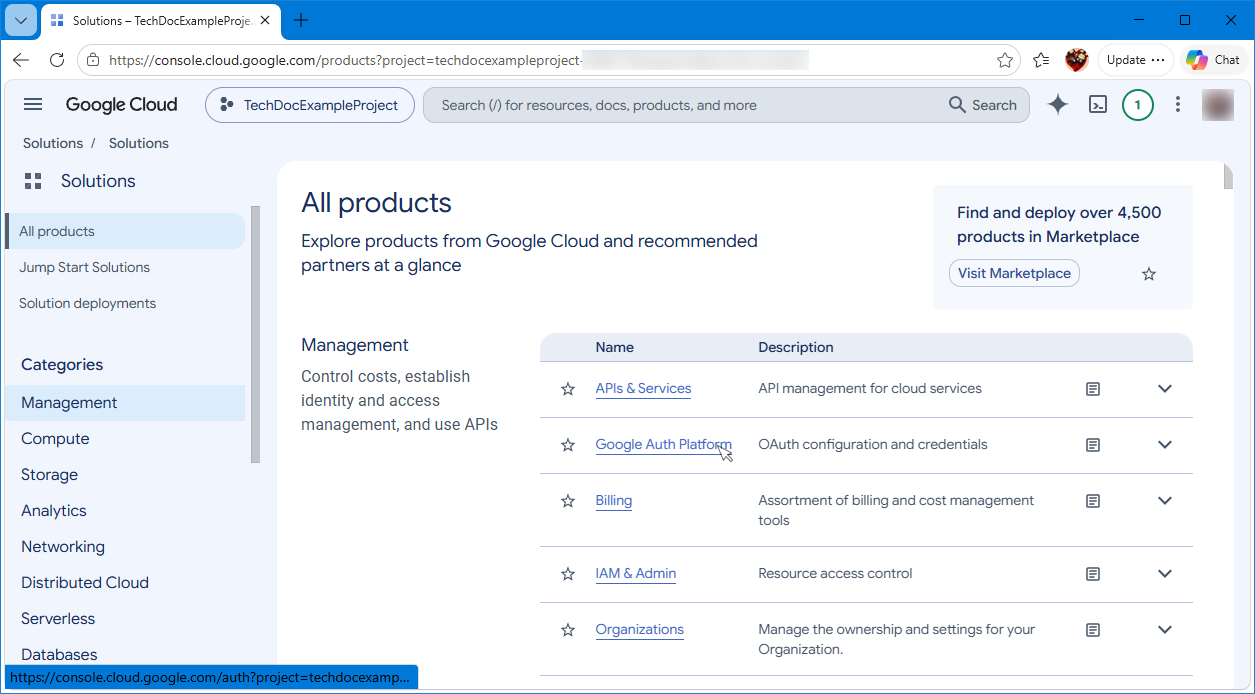The height and width of the screenshot is (694, 1255).
Task: Click the project selector icon for TechDocExampleProject
Action: (x=226, y=105)
